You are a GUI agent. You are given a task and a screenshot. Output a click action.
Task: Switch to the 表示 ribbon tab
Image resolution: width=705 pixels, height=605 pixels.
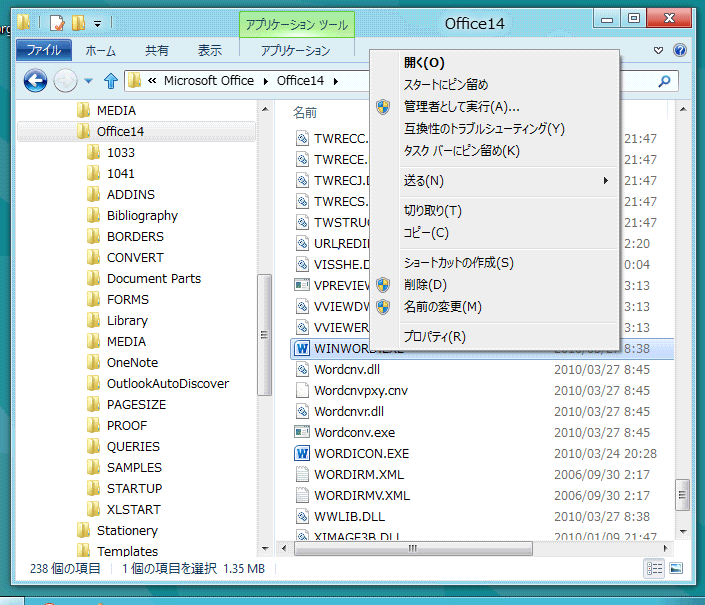pyautogui.click(x=210, y=50)
